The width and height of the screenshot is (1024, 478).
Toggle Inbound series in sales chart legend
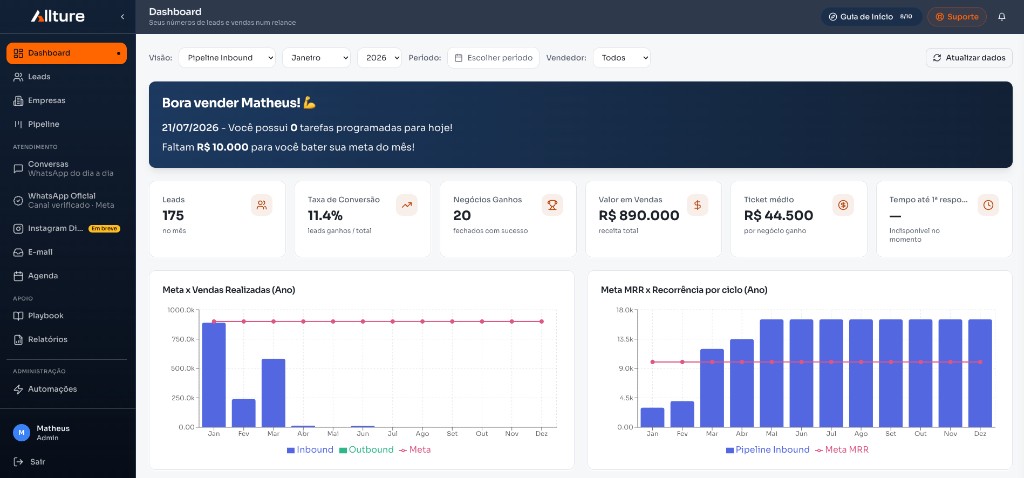click(310, 450)
